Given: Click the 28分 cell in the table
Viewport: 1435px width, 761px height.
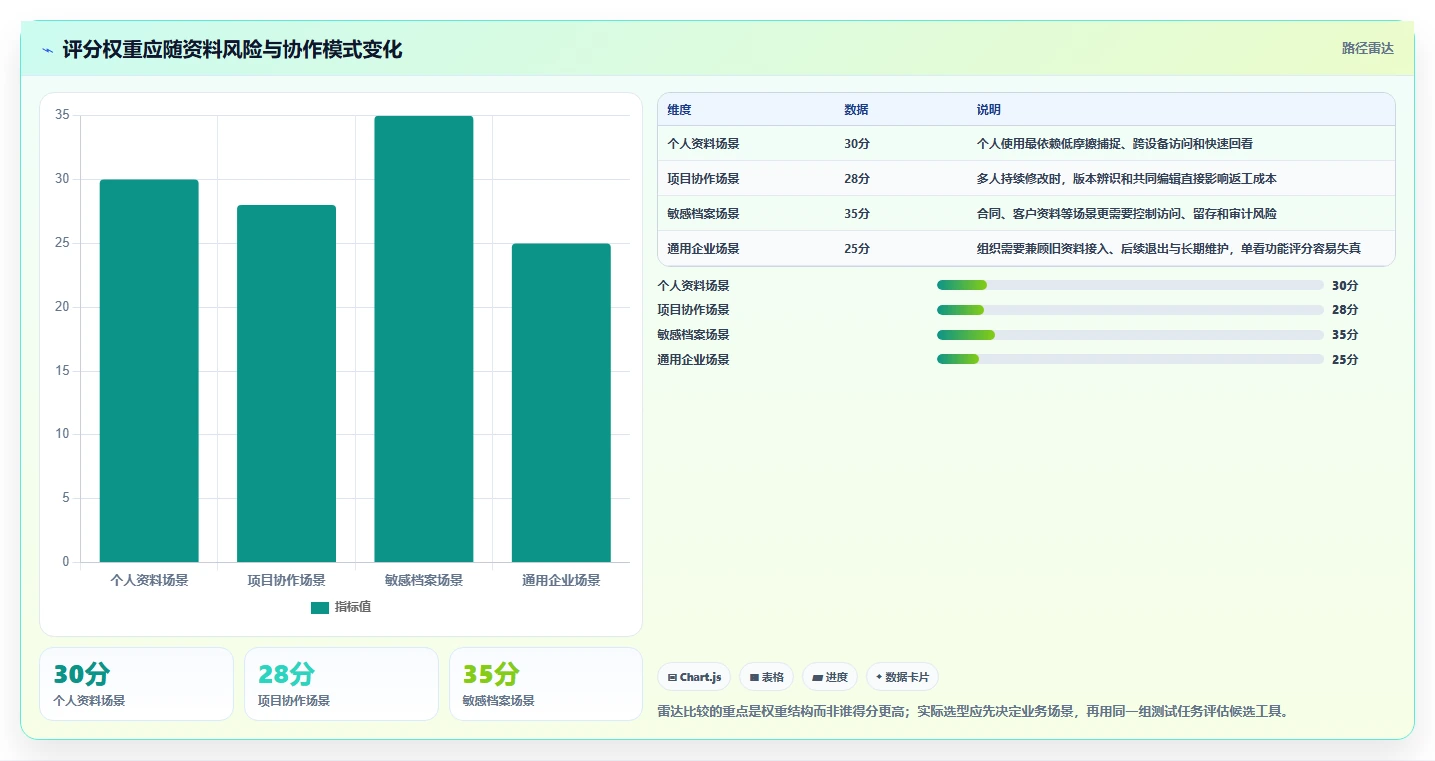Looking at the screenshot, I should [857, 179].
